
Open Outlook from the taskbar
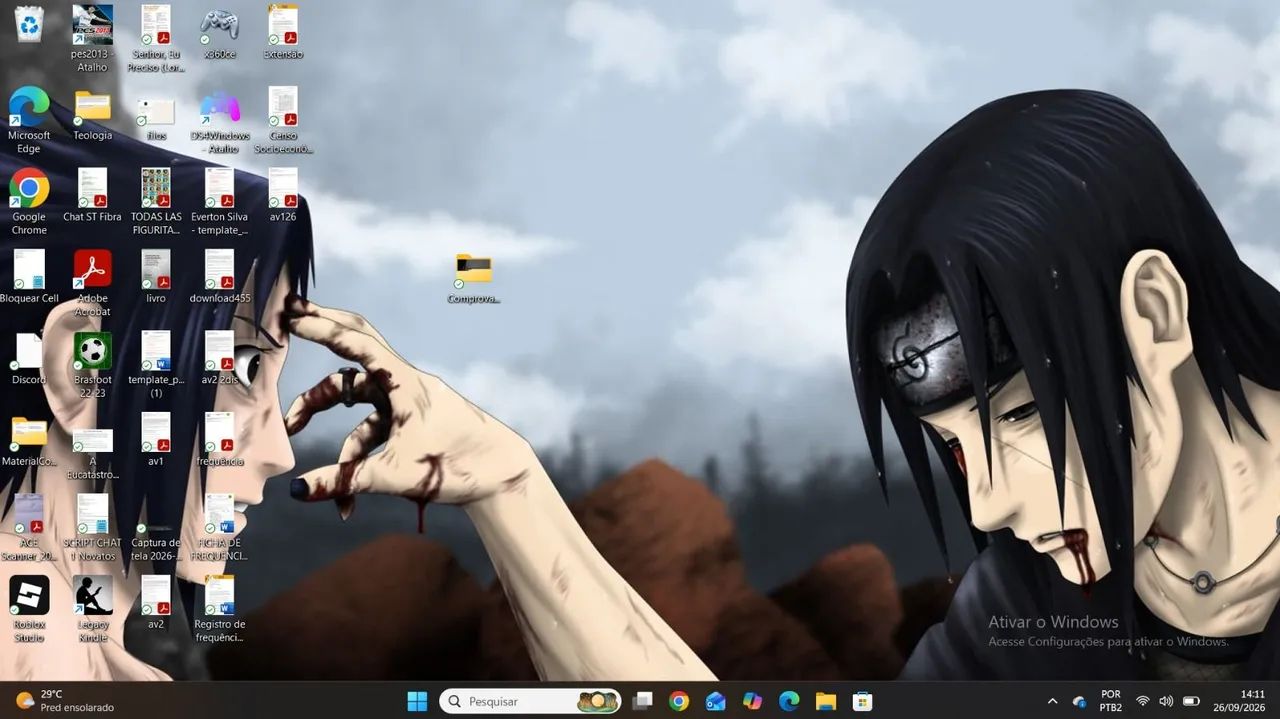[716, 701]
